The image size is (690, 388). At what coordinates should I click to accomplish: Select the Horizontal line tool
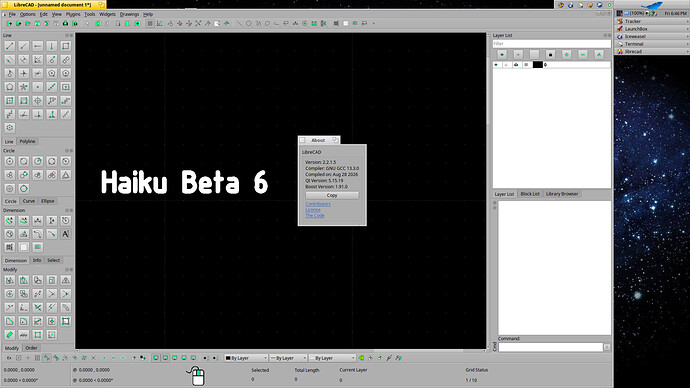tap(38, 46)
